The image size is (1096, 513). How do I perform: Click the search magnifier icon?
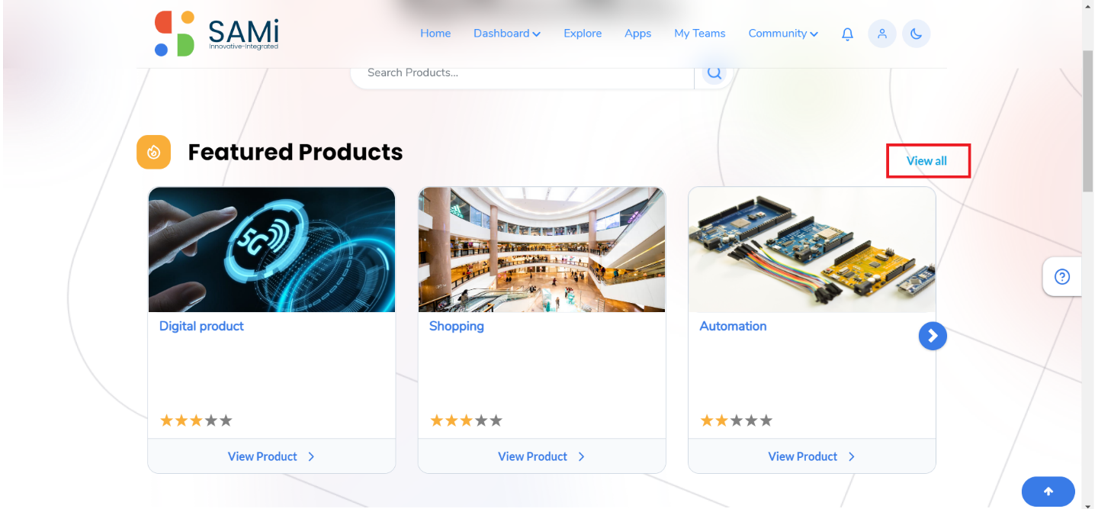point(714,72)
